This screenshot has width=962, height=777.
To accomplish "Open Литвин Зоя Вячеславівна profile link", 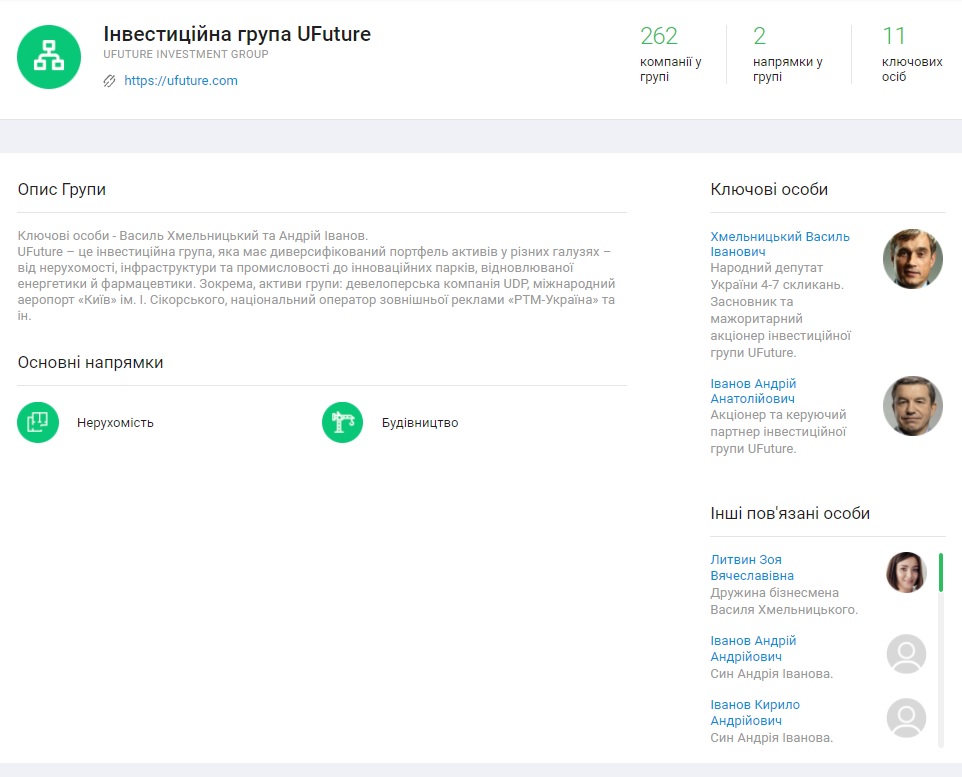I will [752, 567].
